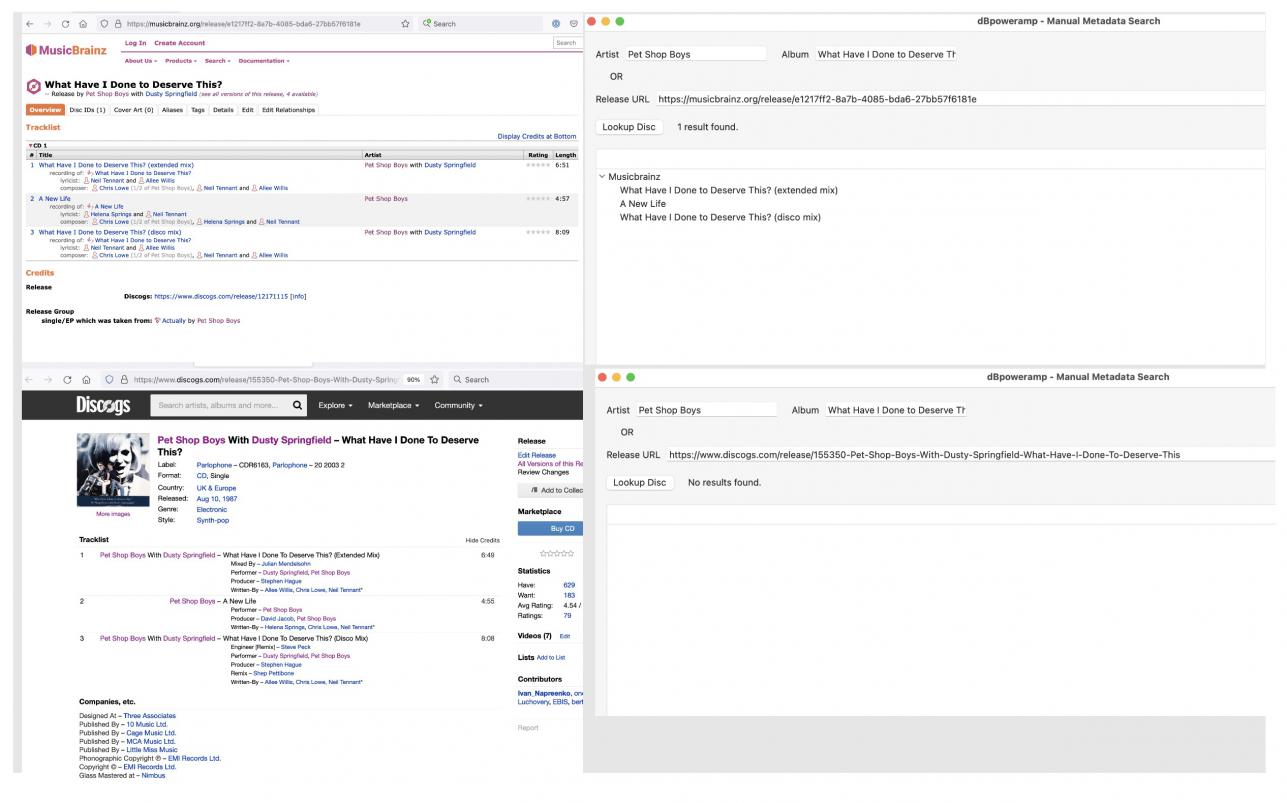Click Hide Credits on Discogs tracklist
Viewport: 1287px width, 803px height.
pos(482,540)
